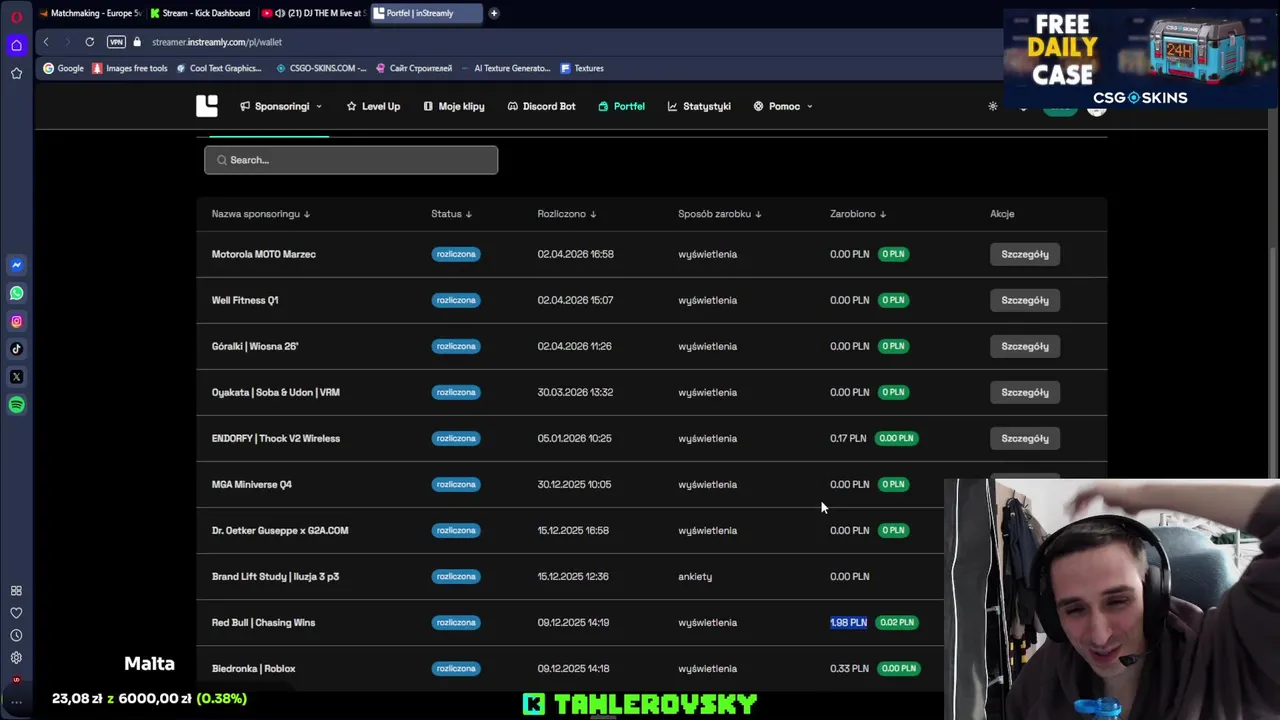Open TikTok in the Opera sidebar
Image resolution: width=1280 pixels, height=720 pixels.
click(x=16, y=349)
